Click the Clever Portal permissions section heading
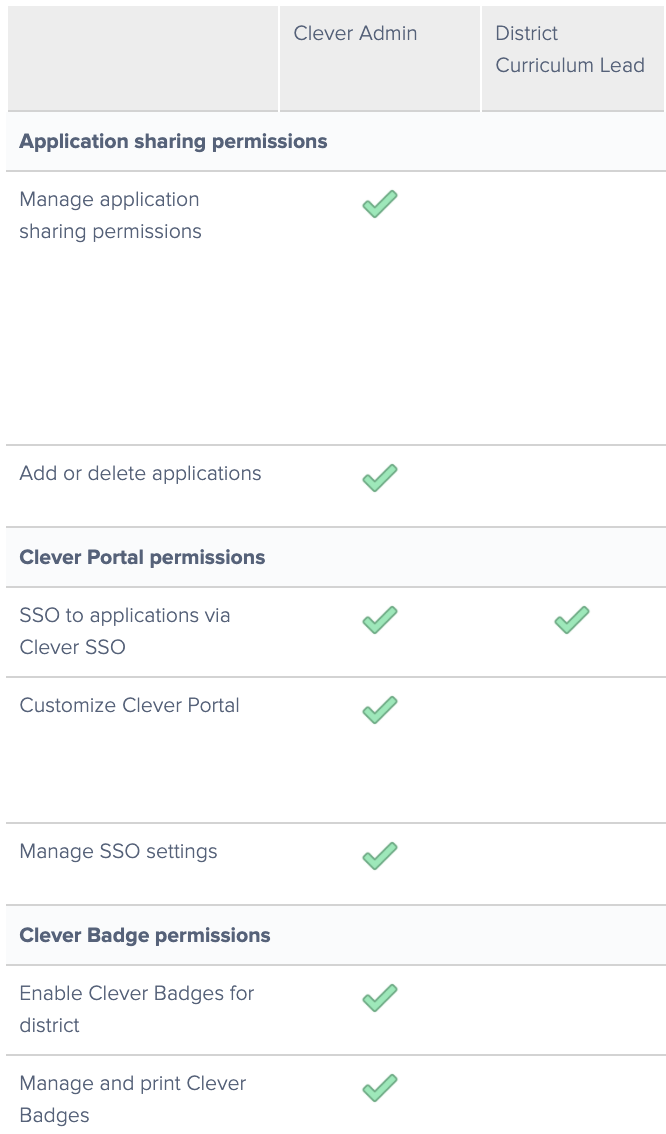This screenshot has width=666, height=1134. pos(142,557)
